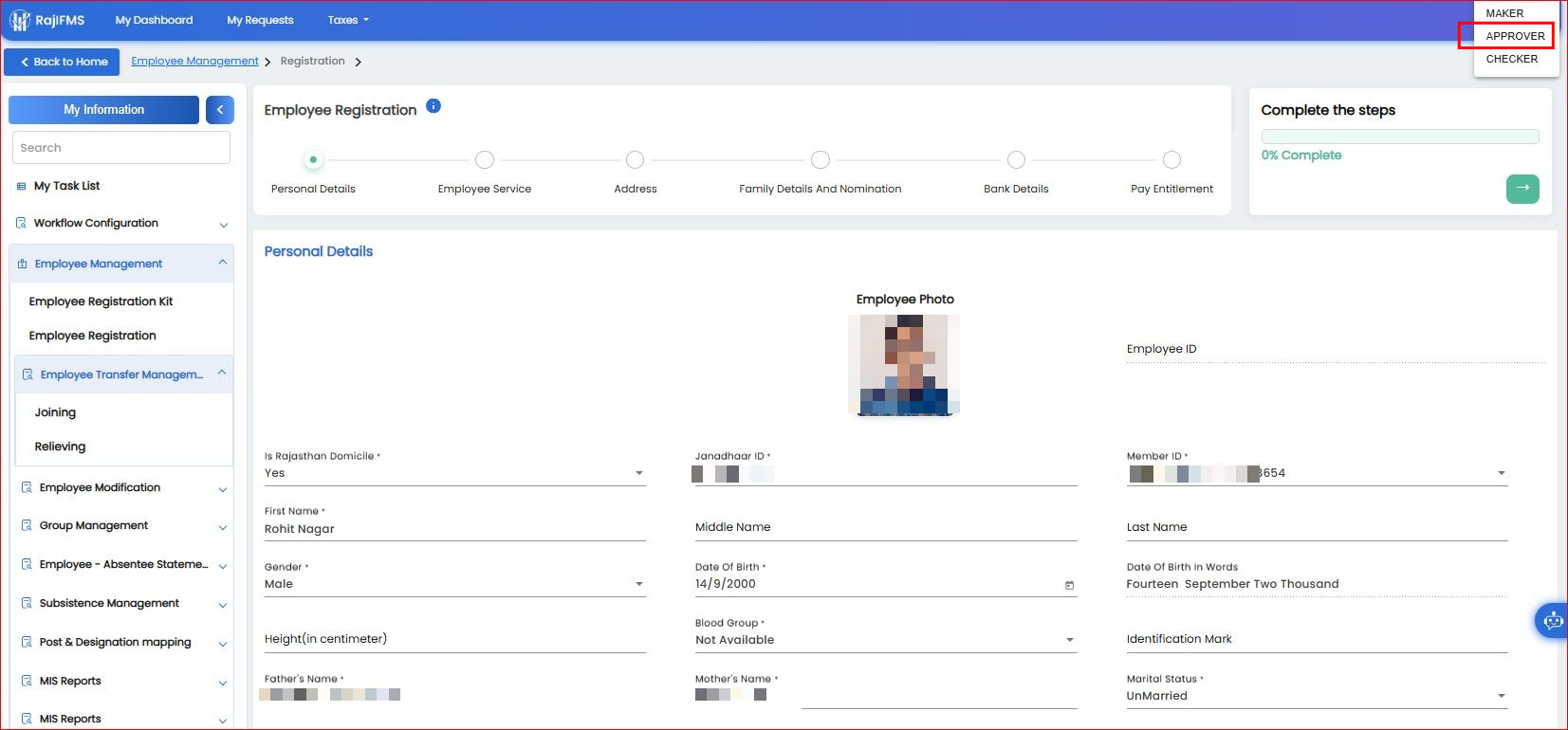Image resolution: width=1568 pixels, height=730 pixels.
Task: Select the Personal Details step circle
Action: pos(313,159)
